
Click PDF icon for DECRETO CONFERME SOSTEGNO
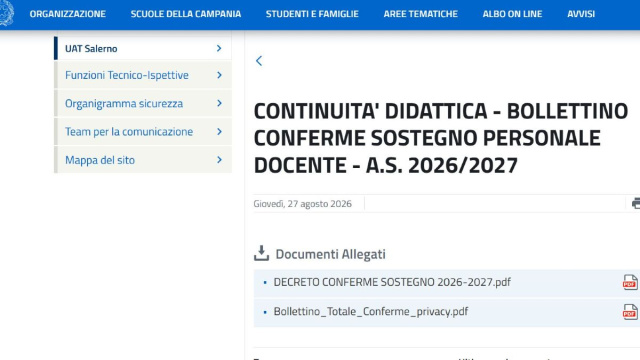630,282
